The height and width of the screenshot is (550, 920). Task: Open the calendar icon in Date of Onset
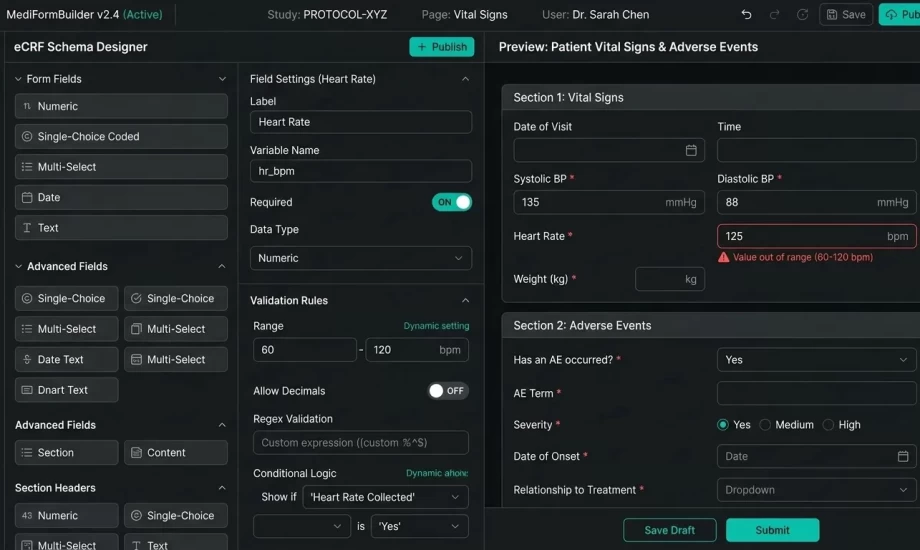tap(903, 456)
